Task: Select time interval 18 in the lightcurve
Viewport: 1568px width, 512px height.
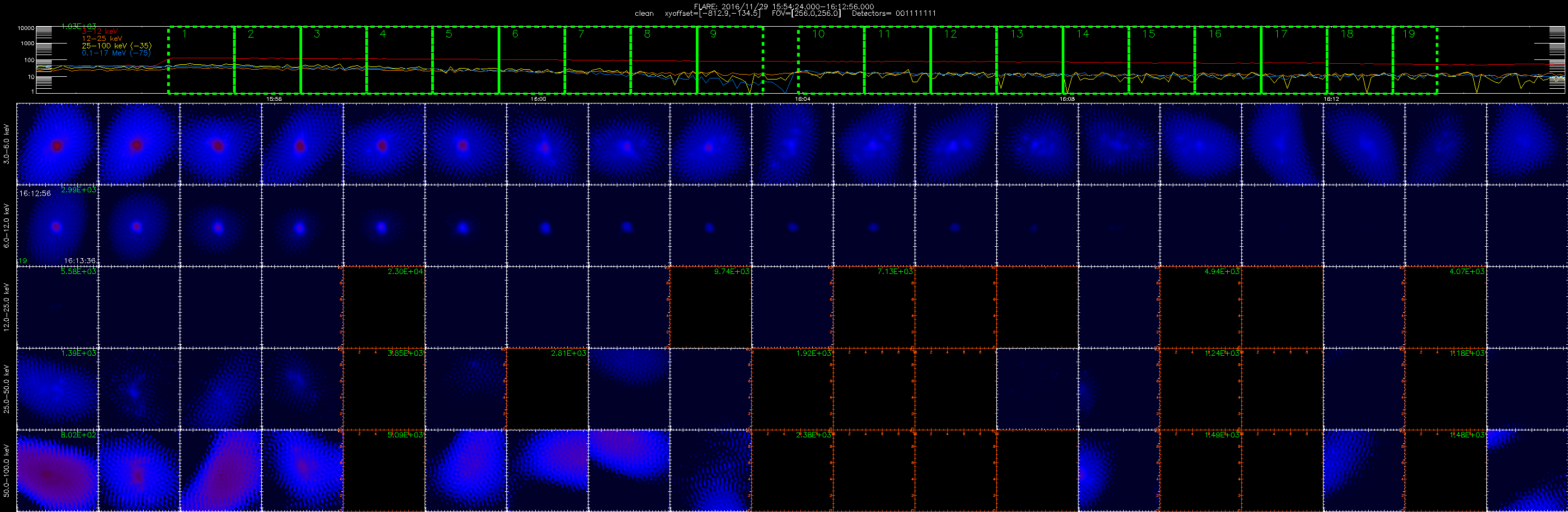Action: pos(1360,60)
